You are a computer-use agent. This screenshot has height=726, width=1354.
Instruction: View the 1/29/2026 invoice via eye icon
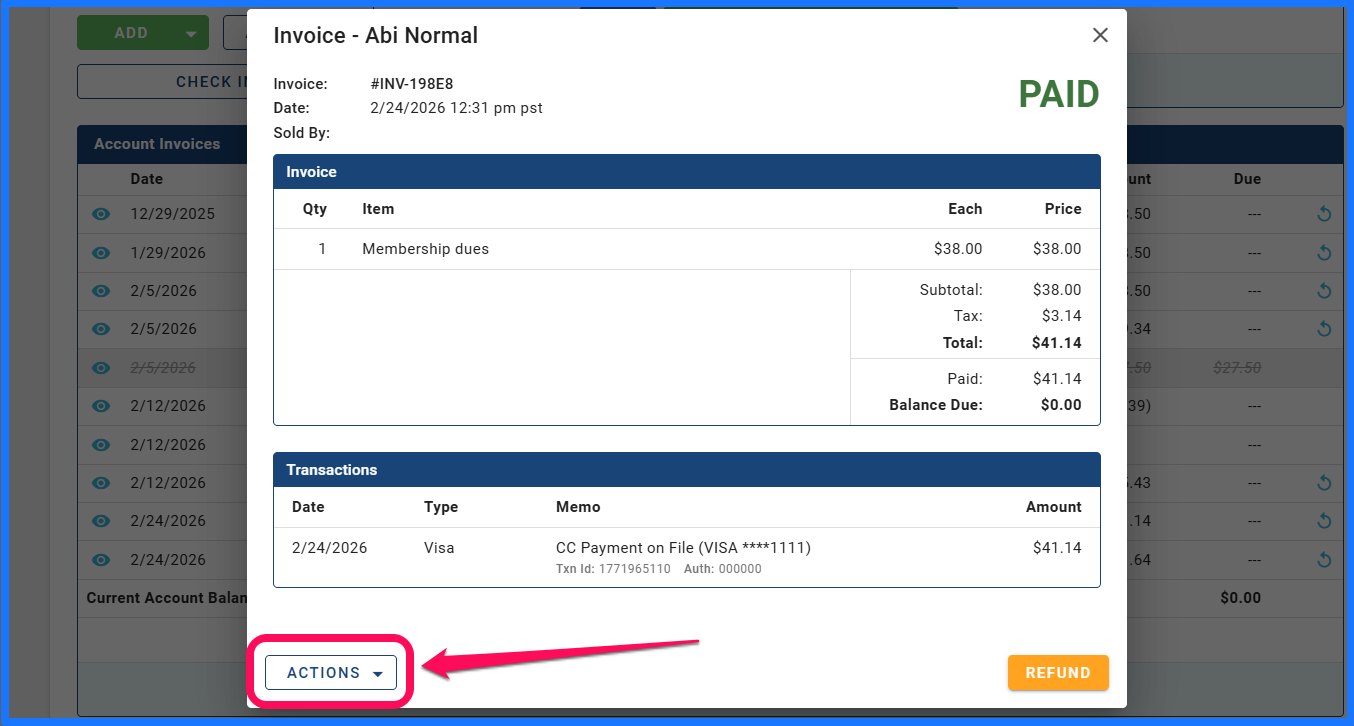(x=101, y=253)
